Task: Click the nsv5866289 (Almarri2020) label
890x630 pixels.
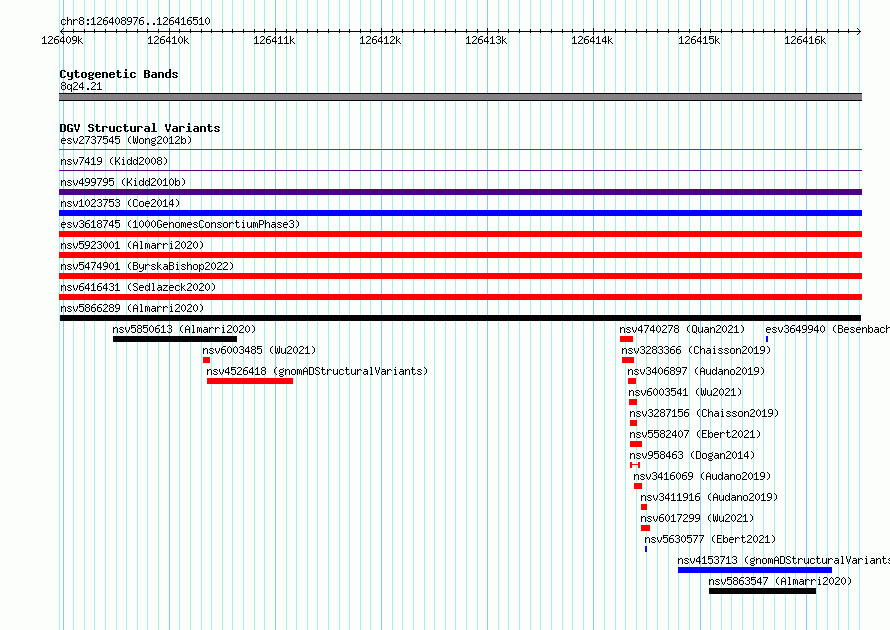Action: pos(132,308)
